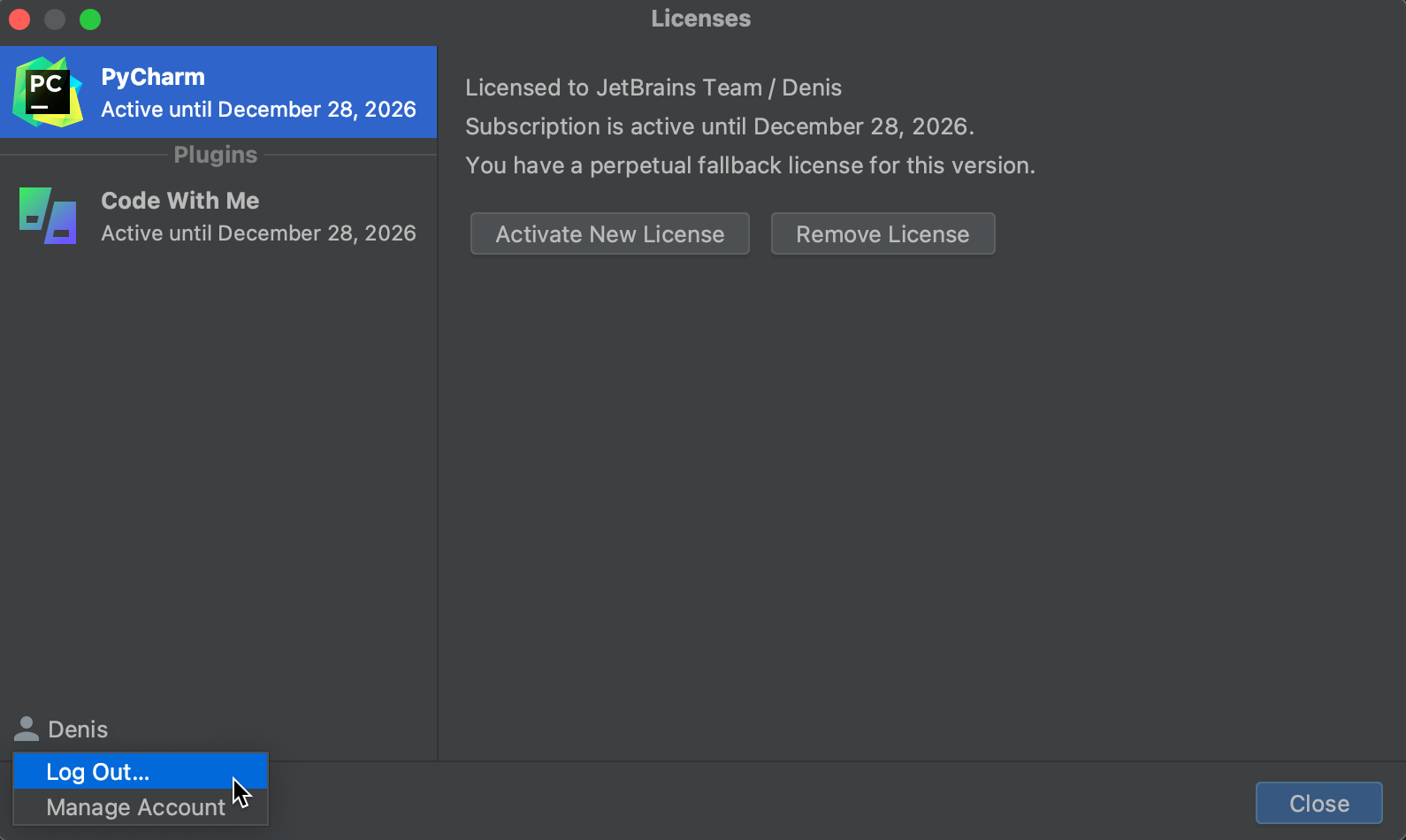Click the subscription active until text
Image resolution: width=1406 pixels, height=840 pixels.
tap(719, 126)
